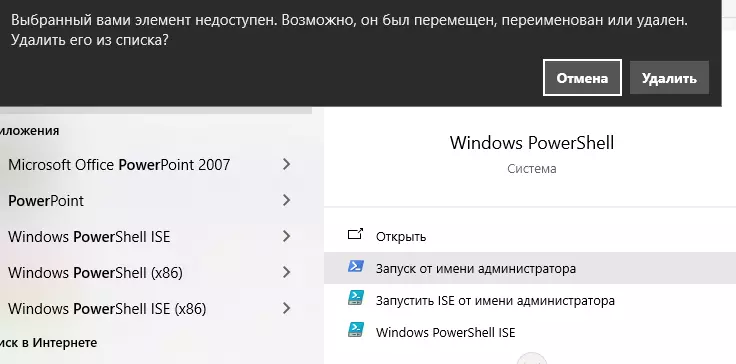
Task: Click the icon beside Windows PowerShell ISE action
Action: pyautogui.click(x=355, y=331)
